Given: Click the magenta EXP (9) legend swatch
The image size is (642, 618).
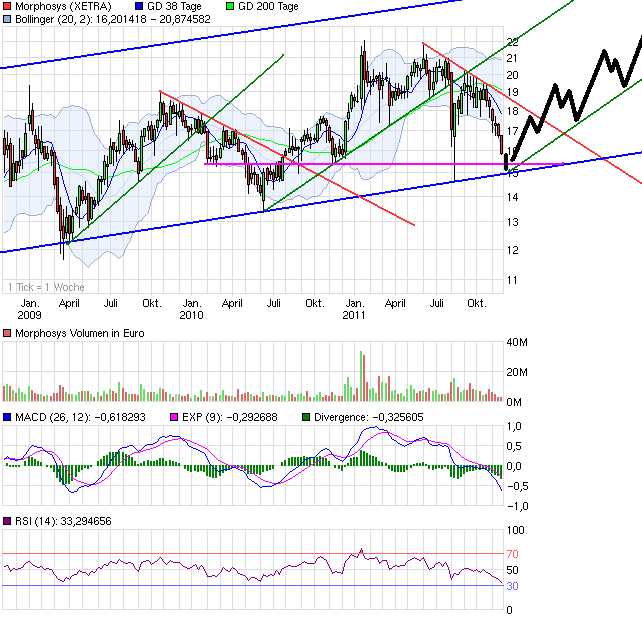Looking at the screenshot, I should 174,417.
